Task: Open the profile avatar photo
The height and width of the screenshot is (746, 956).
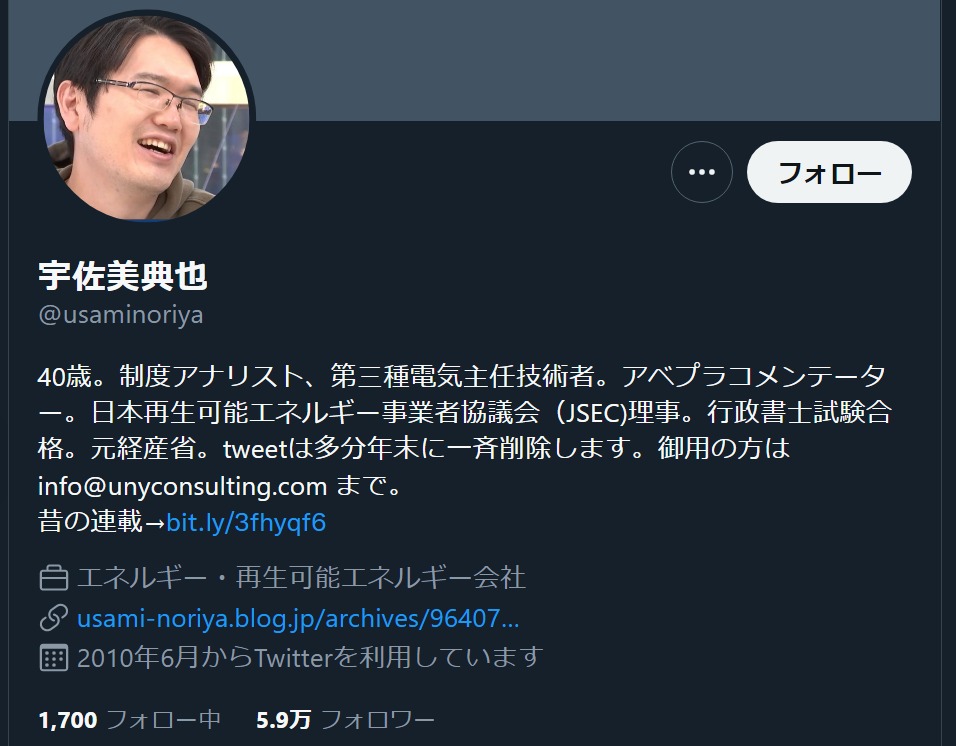Action: [146, 116]
